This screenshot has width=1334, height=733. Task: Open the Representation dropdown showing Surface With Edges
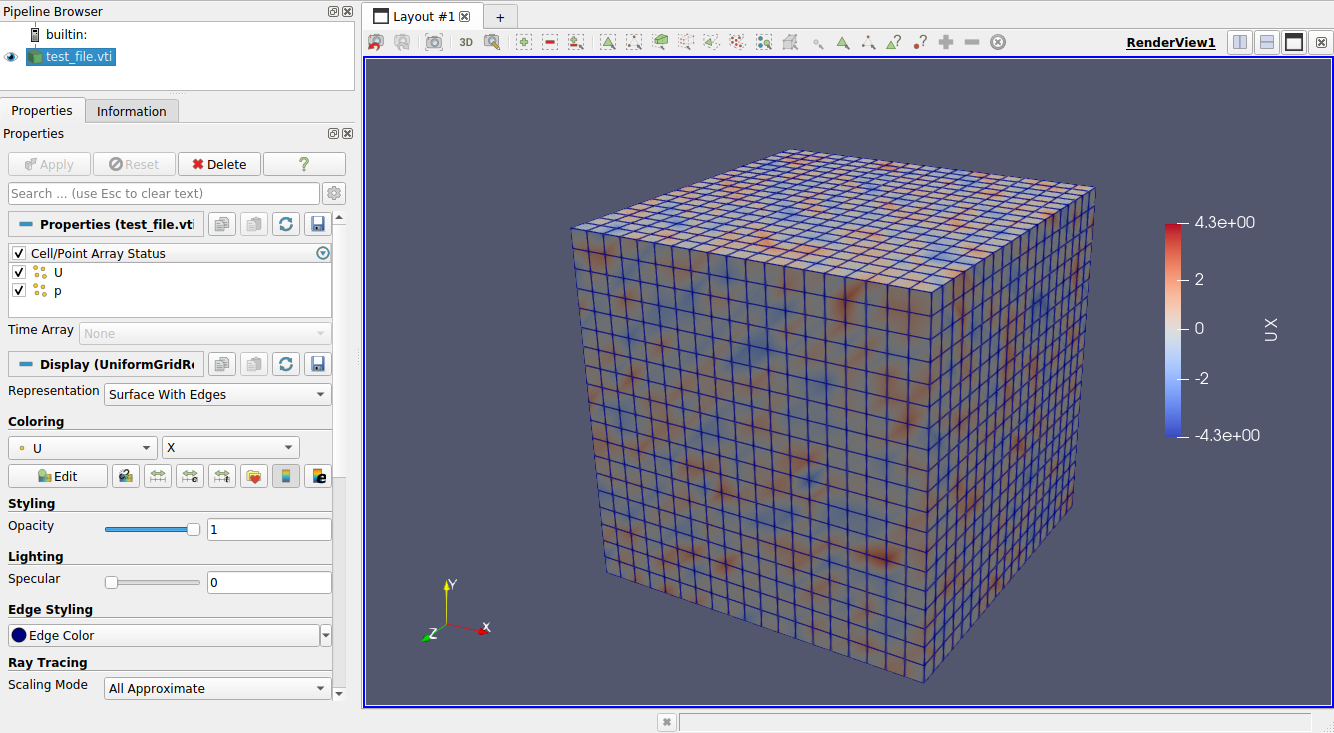(217, 394)
